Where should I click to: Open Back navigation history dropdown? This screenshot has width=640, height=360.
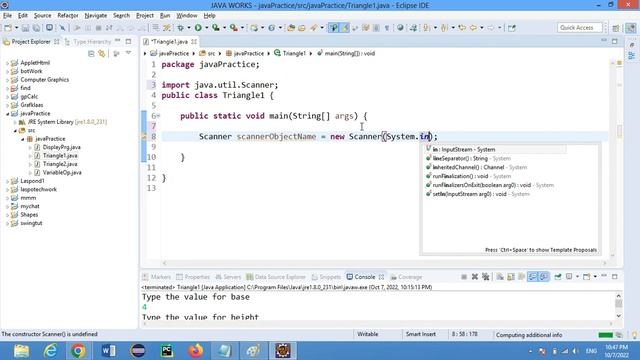point(482,28)
